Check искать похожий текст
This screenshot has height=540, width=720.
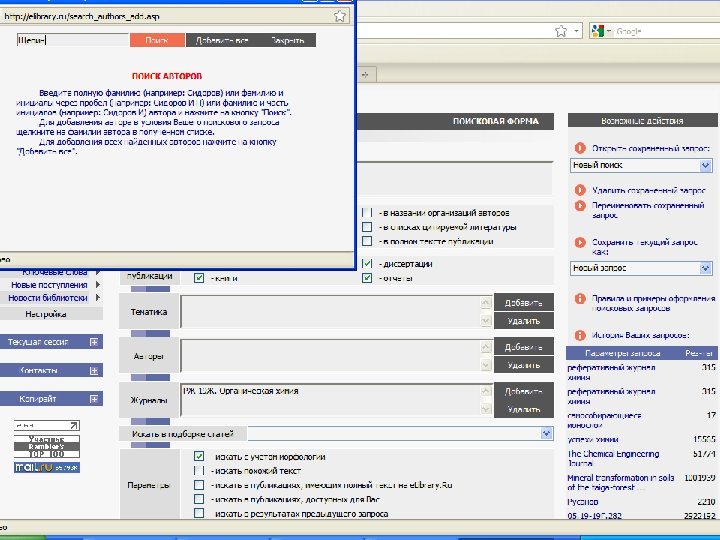click(199, 471)
